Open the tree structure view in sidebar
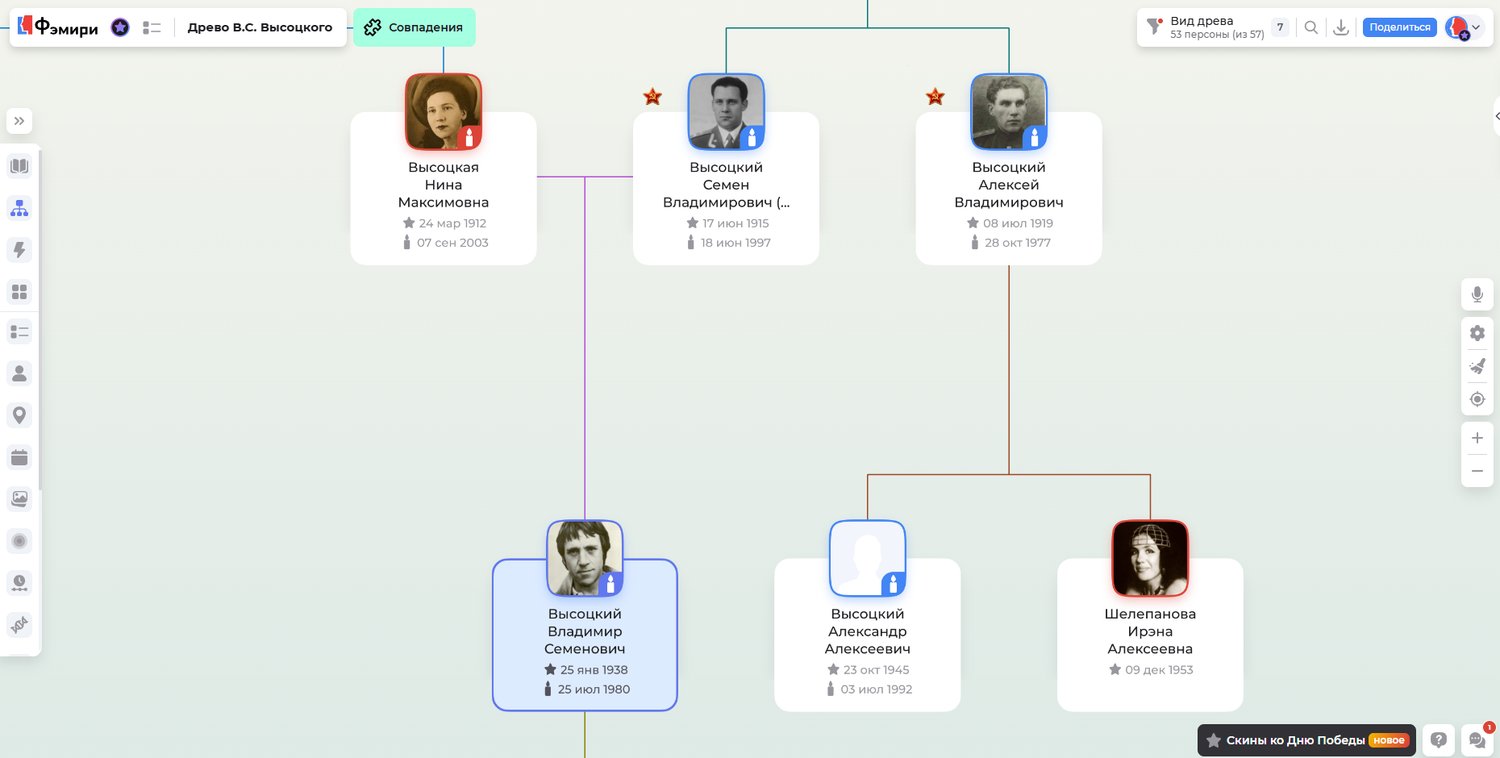The height and width of the screenshot is (758, 1500). 19,208
